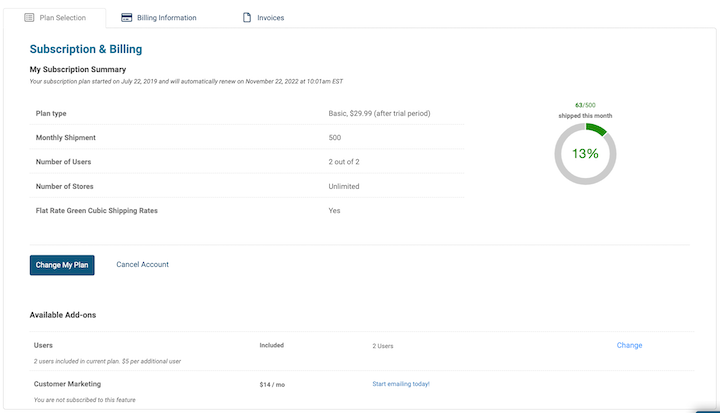Click the shipped this month label
The width and height of the screenshot is (720, 413).
pyautogui.click(x=585, y=116)
